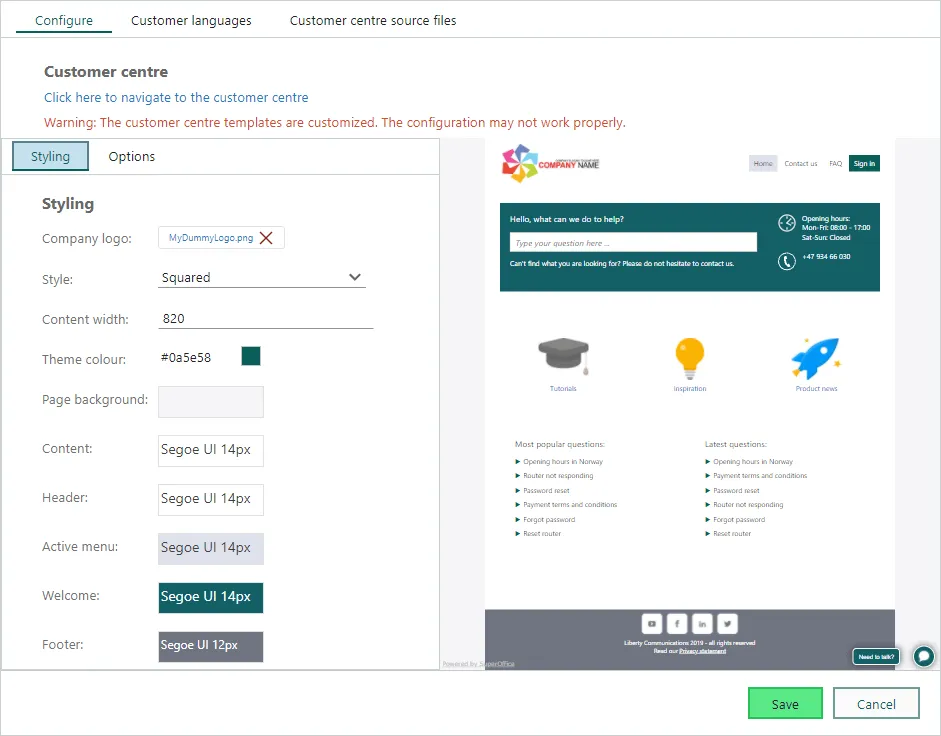This screenshot has height=736, width=941.
Task: Open the Welcome font style picker
Action: point(210,597)
